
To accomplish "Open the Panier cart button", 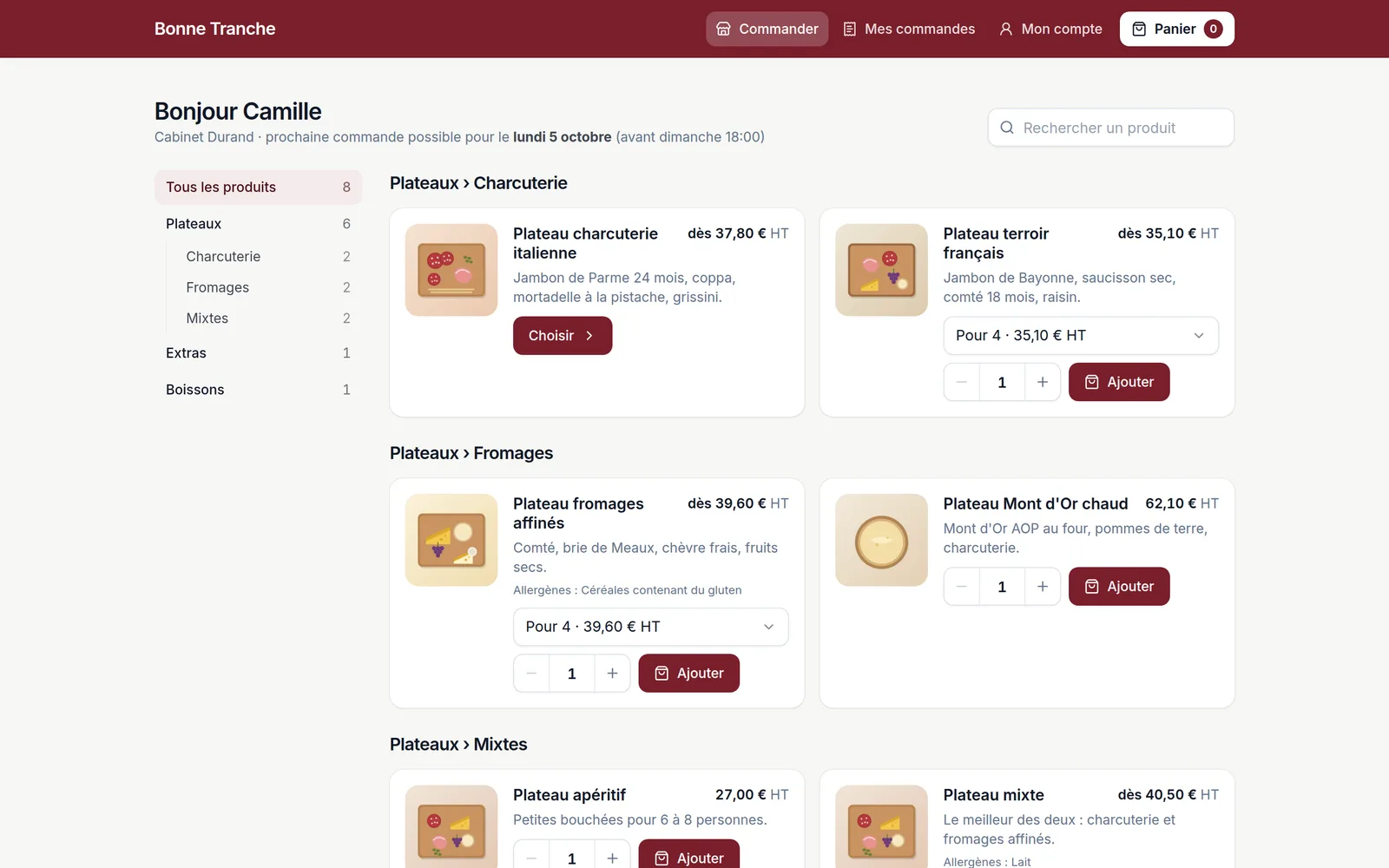I will pyautogui.click(x=1176, y=29).
